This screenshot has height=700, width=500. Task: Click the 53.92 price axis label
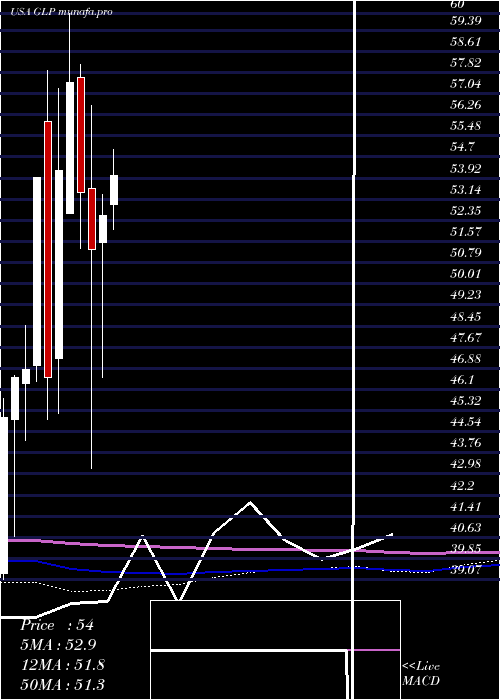(466, 169)
